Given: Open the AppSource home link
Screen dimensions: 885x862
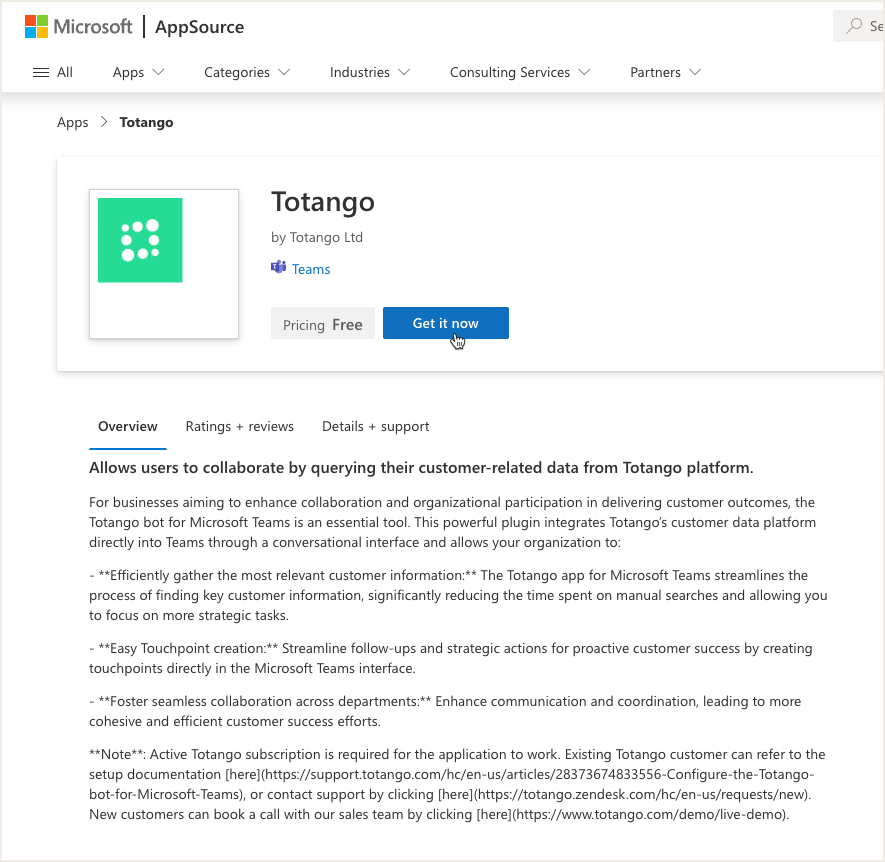Looking at the screenshot, I should pos(199,27).
